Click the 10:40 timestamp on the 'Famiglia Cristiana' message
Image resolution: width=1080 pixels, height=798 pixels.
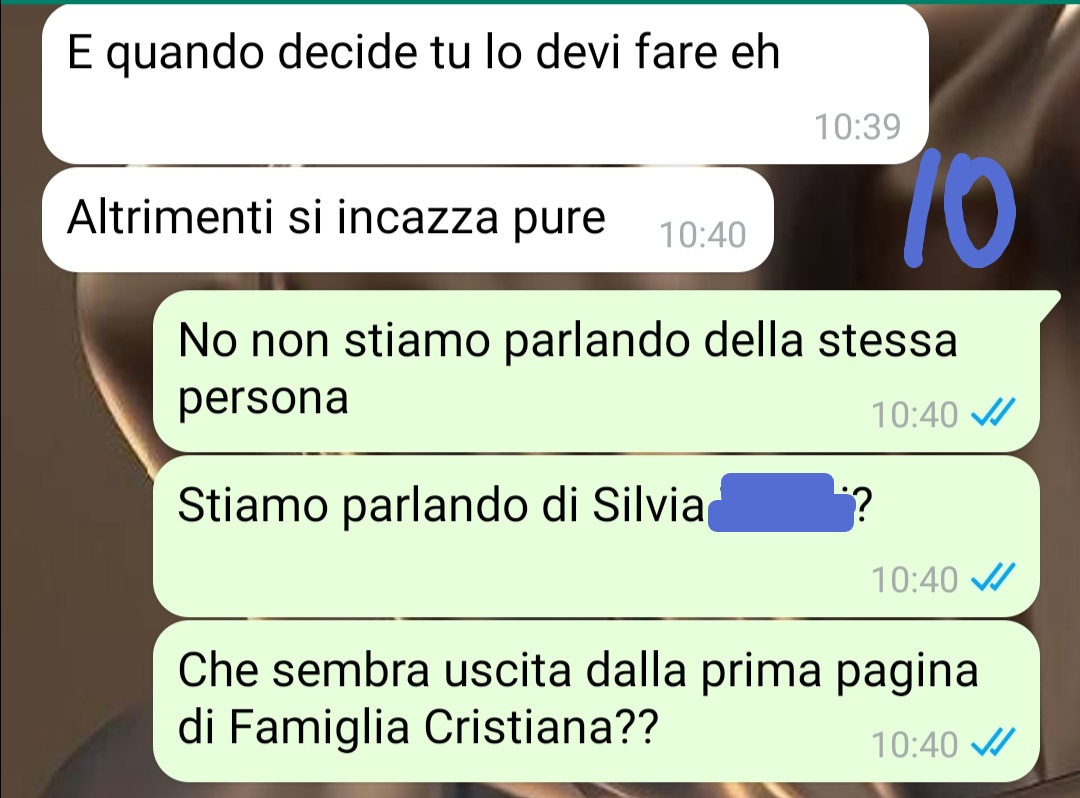coord(915,744)
